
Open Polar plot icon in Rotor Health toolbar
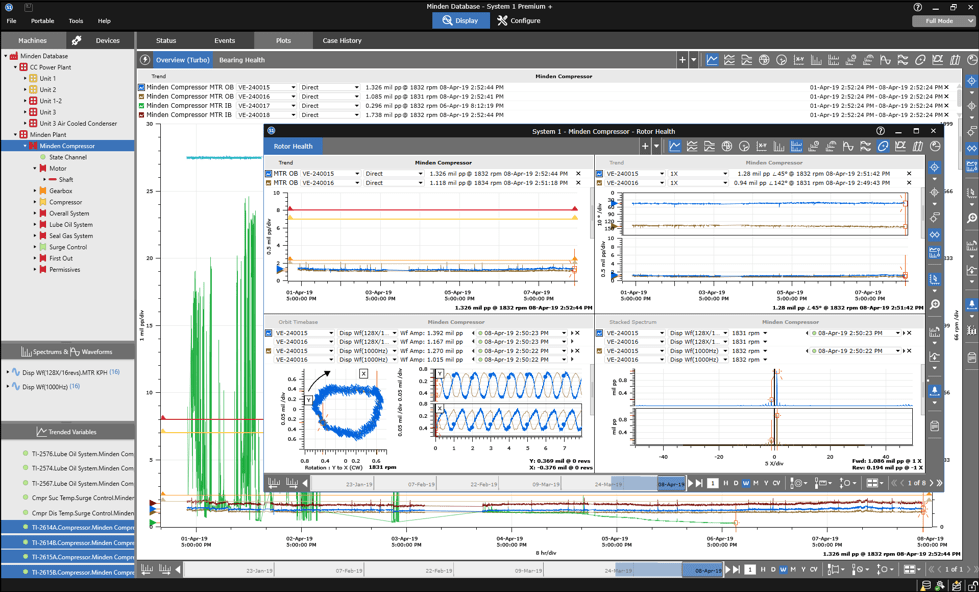pos(727,146)
